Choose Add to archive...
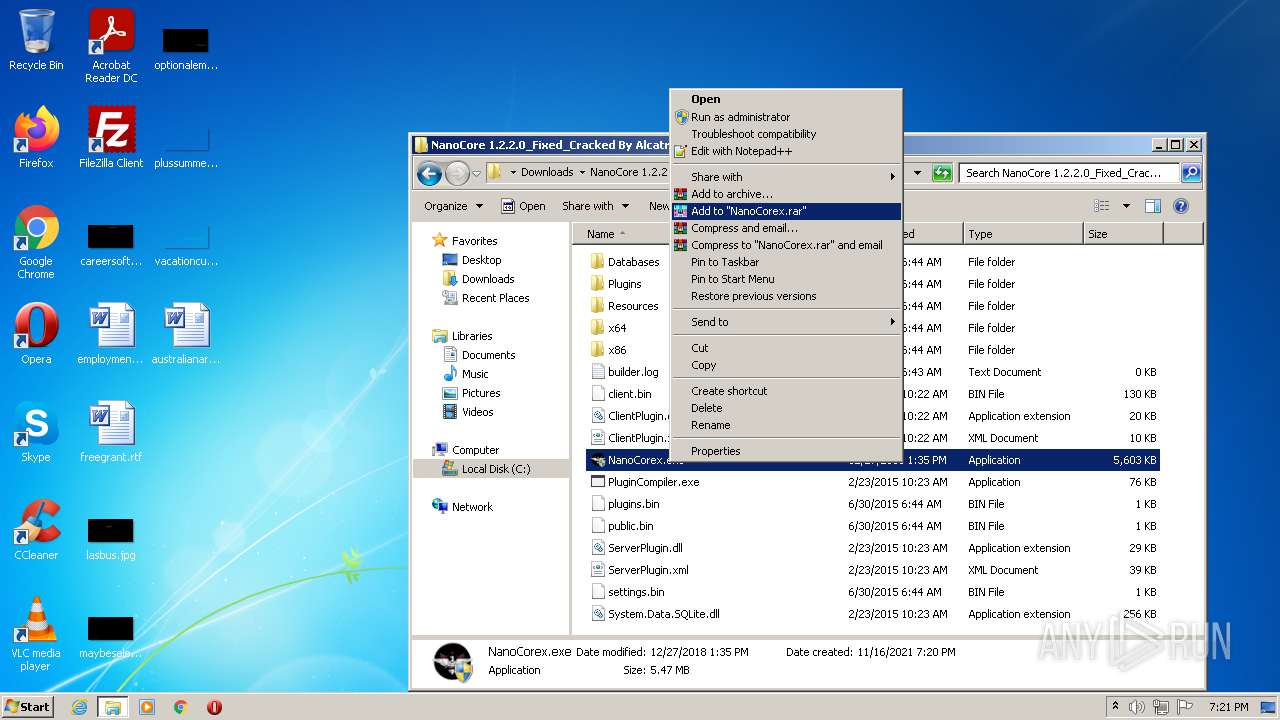 click(x=787, y=194)
